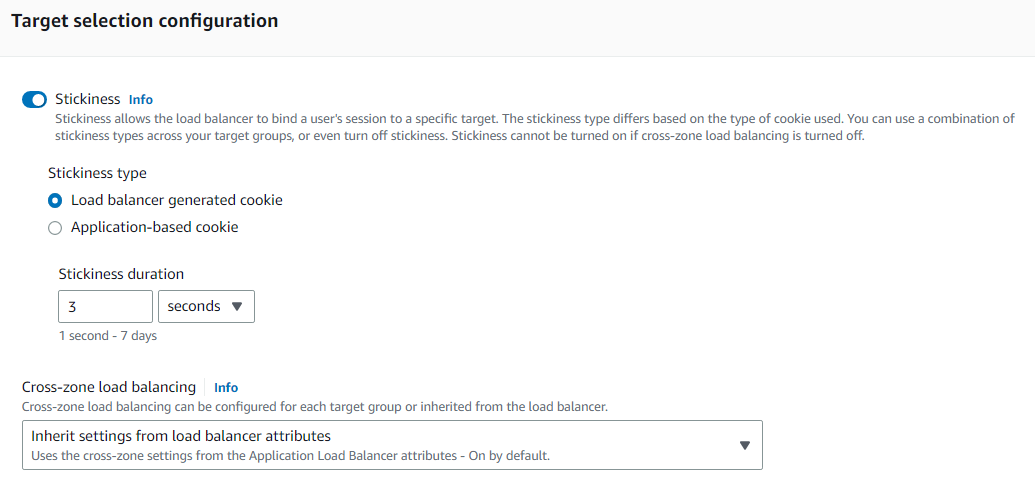Click the Stickiness duration label
This screenshot has height=500, width=1035.
(x=121, y=273)
